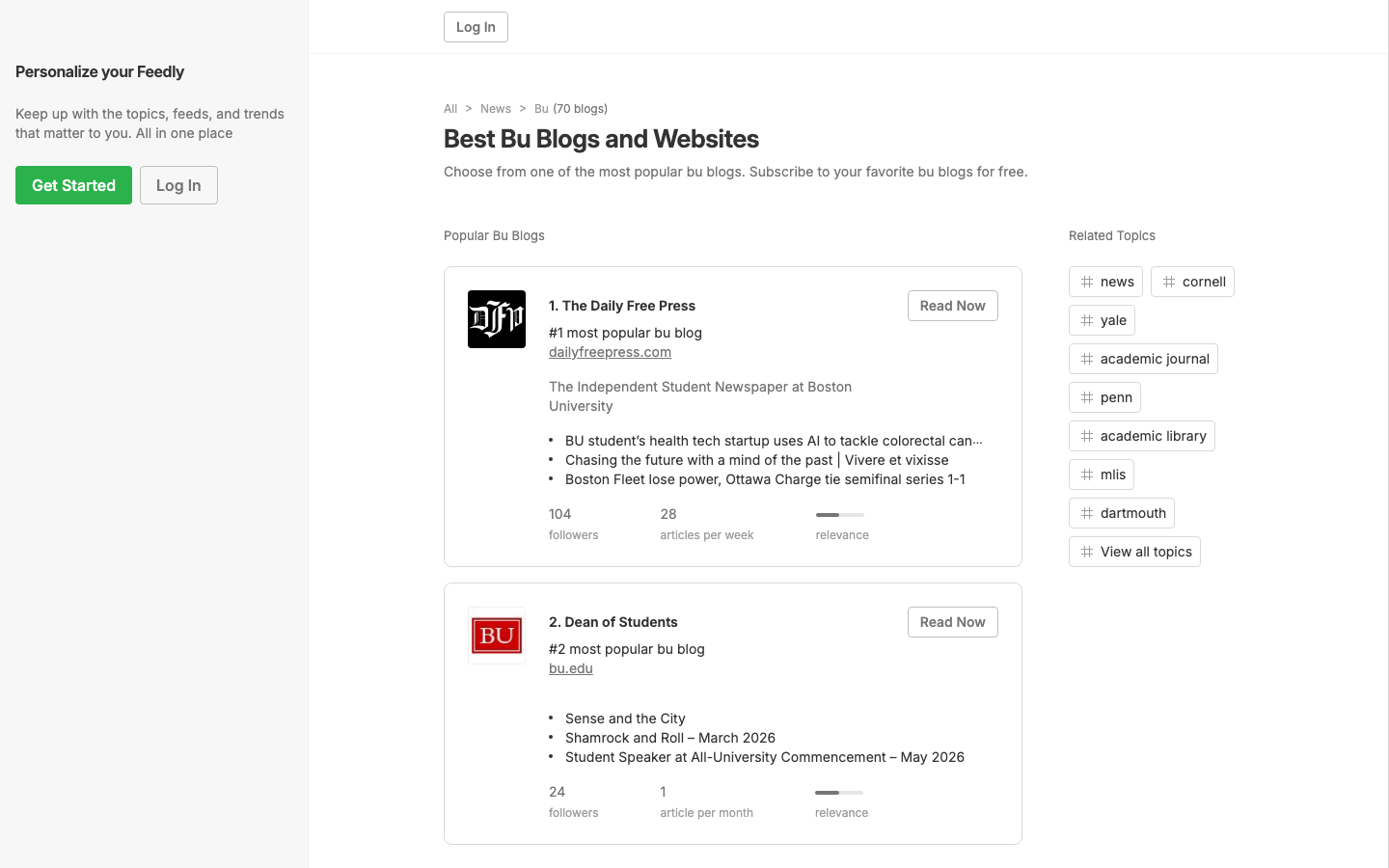This screenshot has height=868, width=1389.
Task: Open article Sense and the City
Action: [625, 719]
